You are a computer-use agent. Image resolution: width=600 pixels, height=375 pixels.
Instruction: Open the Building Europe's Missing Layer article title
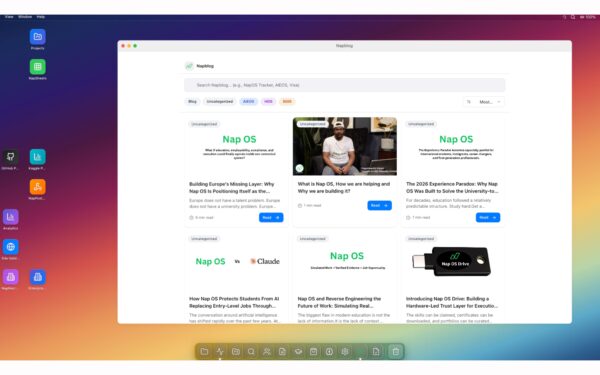[x=232, y=188]
